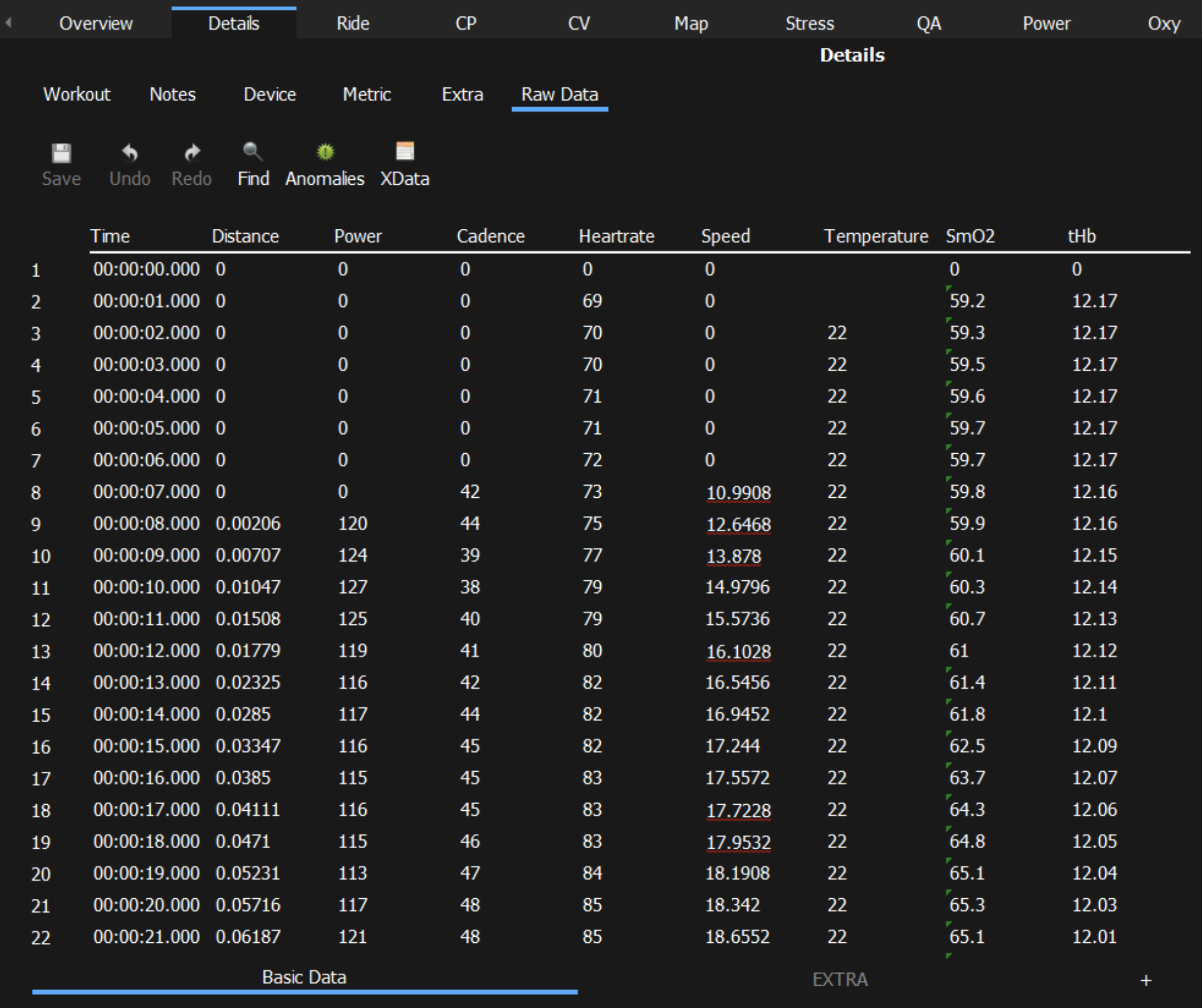Image resolution: width=1202 pixels, height=1008 pixels.
Task: Select the Speed value 10.9908 in row 8
Action: click(x=738, y=491)
